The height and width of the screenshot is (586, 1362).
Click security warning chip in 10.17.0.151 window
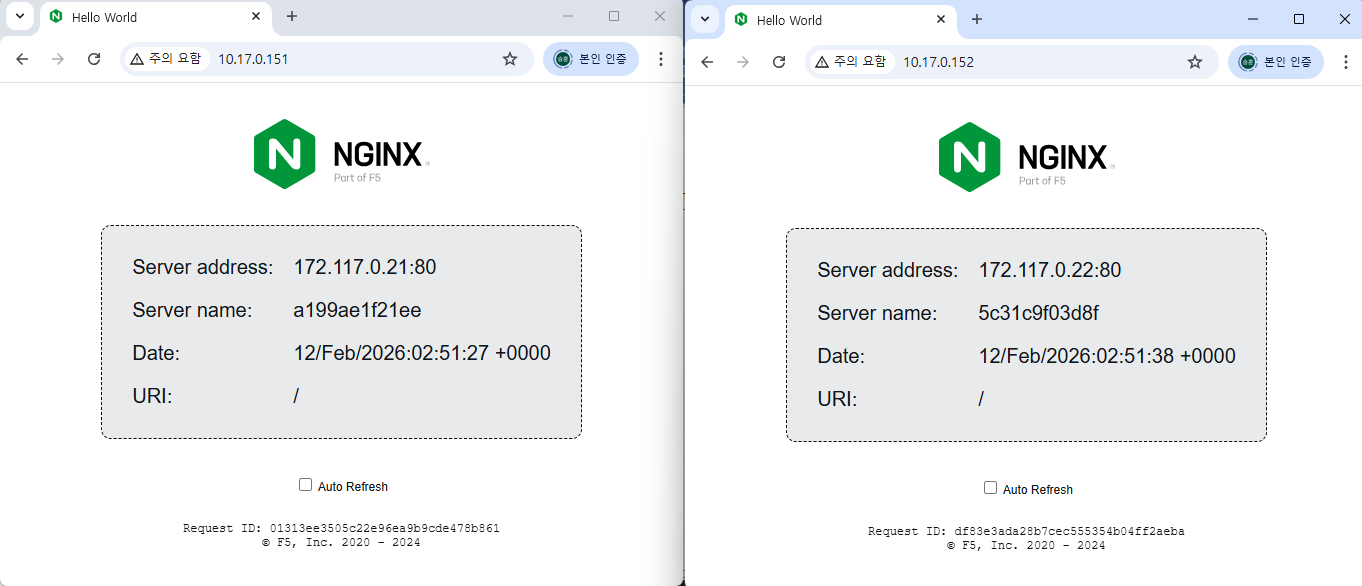tap(166, 59)
